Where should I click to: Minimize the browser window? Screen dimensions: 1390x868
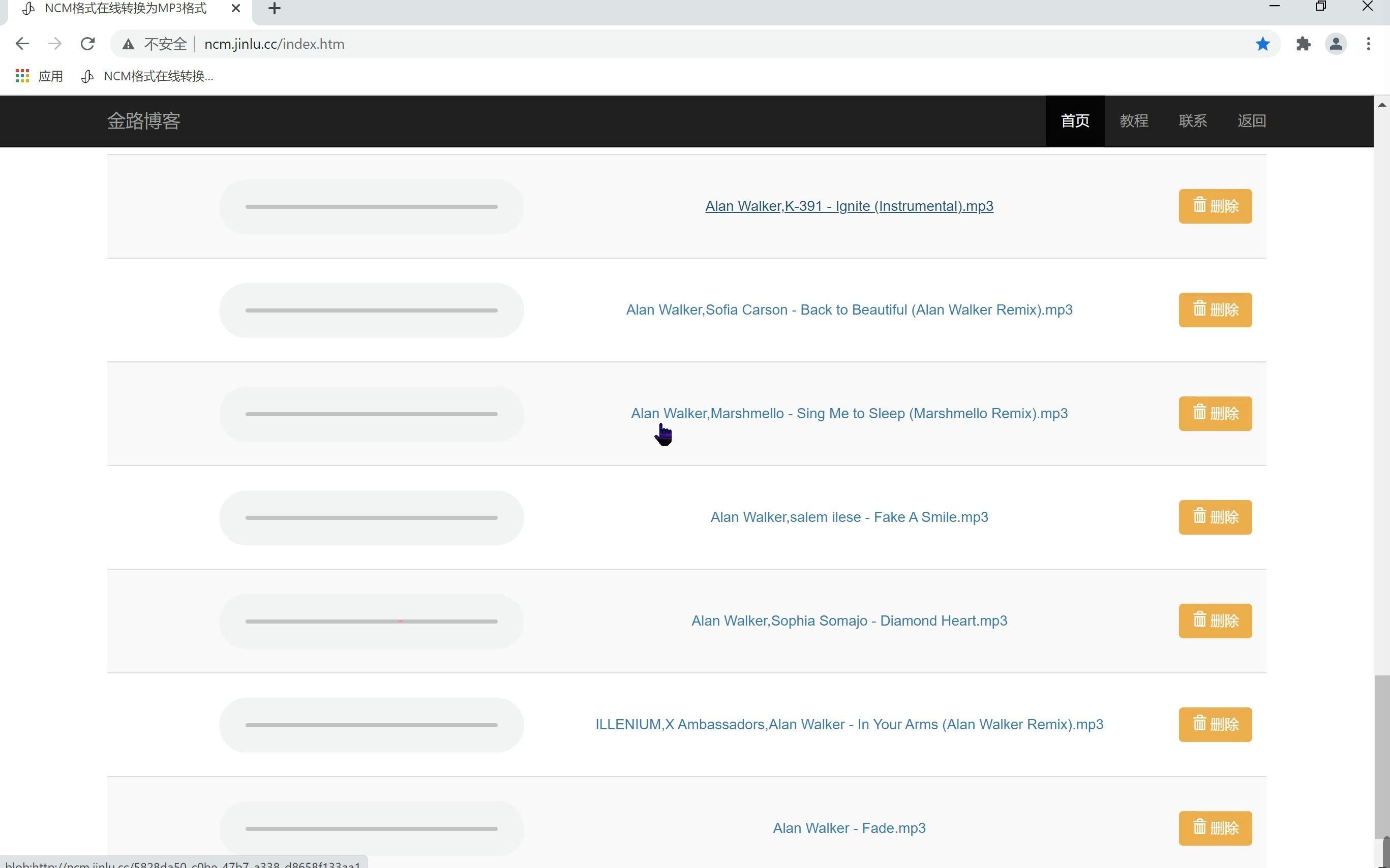[x=1275, y=6]
